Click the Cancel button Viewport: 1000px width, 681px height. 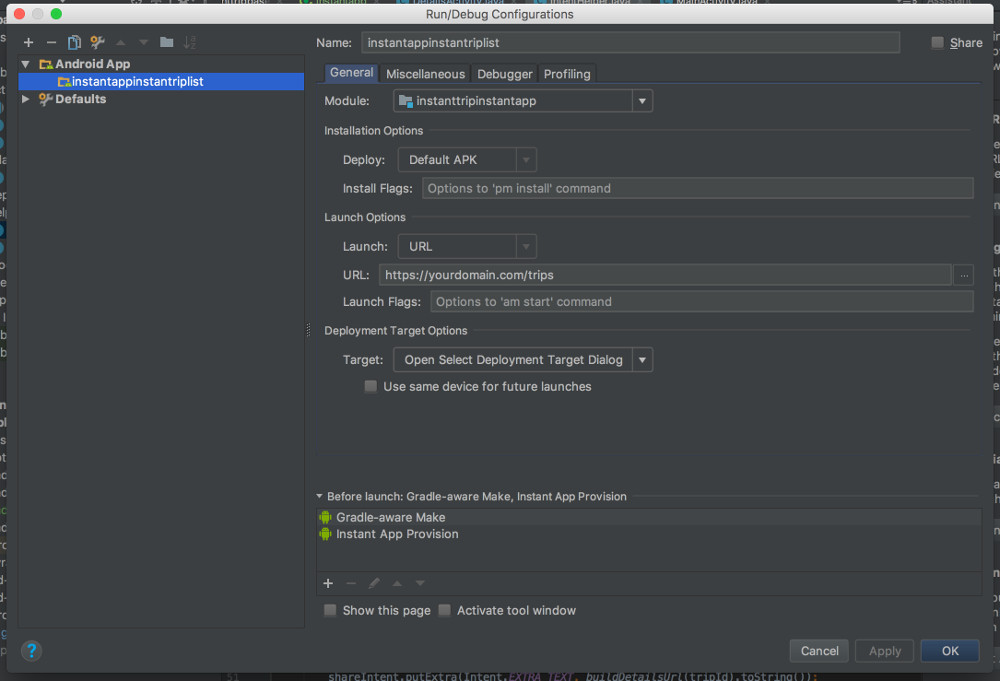pos(819,651)
